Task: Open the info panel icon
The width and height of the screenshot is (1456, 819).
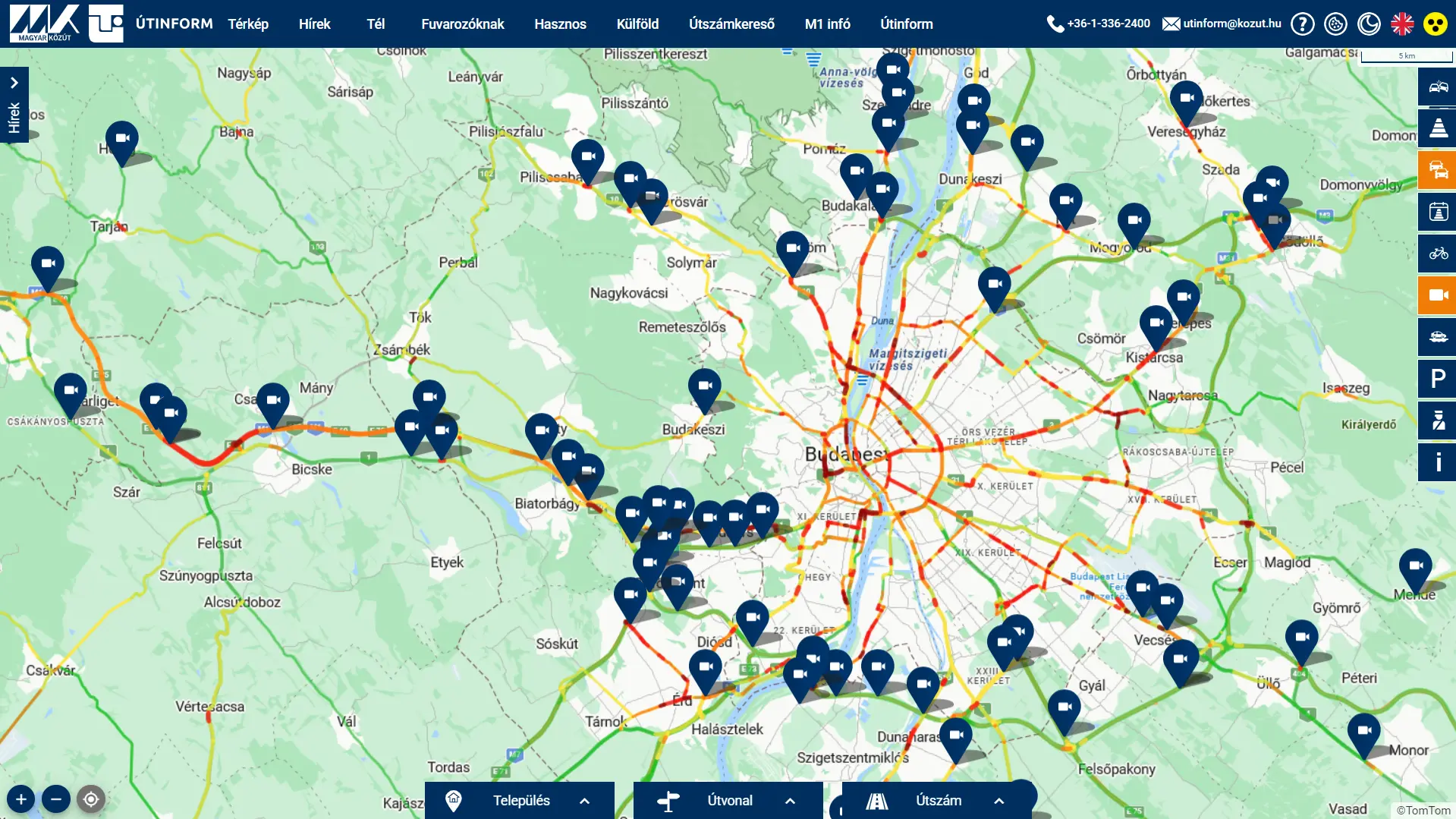Action: (x=1437, y=462)
